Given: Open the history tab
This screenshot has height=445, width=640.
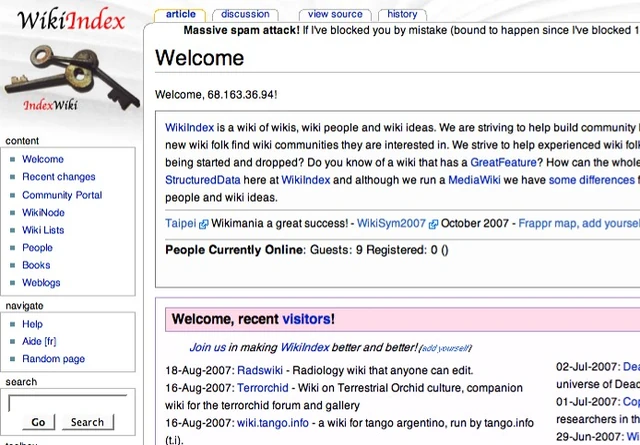Looking at the screenshot, I should (x=402, y=14).
